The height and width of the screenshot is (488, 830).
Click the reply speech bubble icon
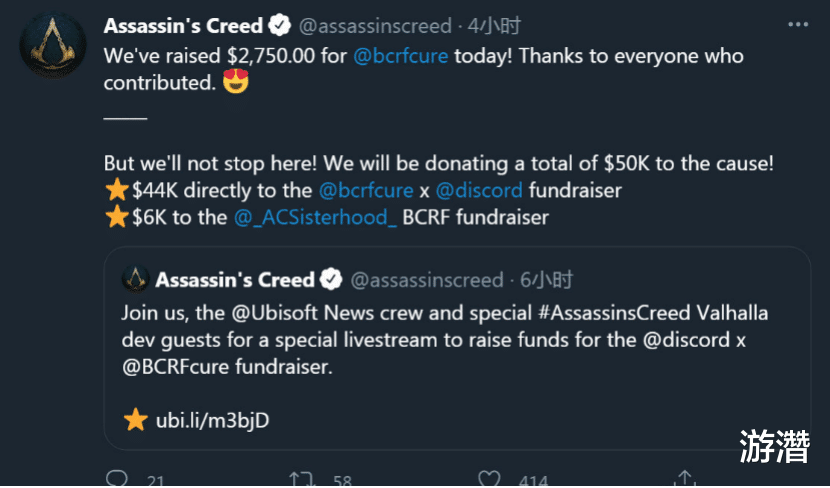click(118, 479)
